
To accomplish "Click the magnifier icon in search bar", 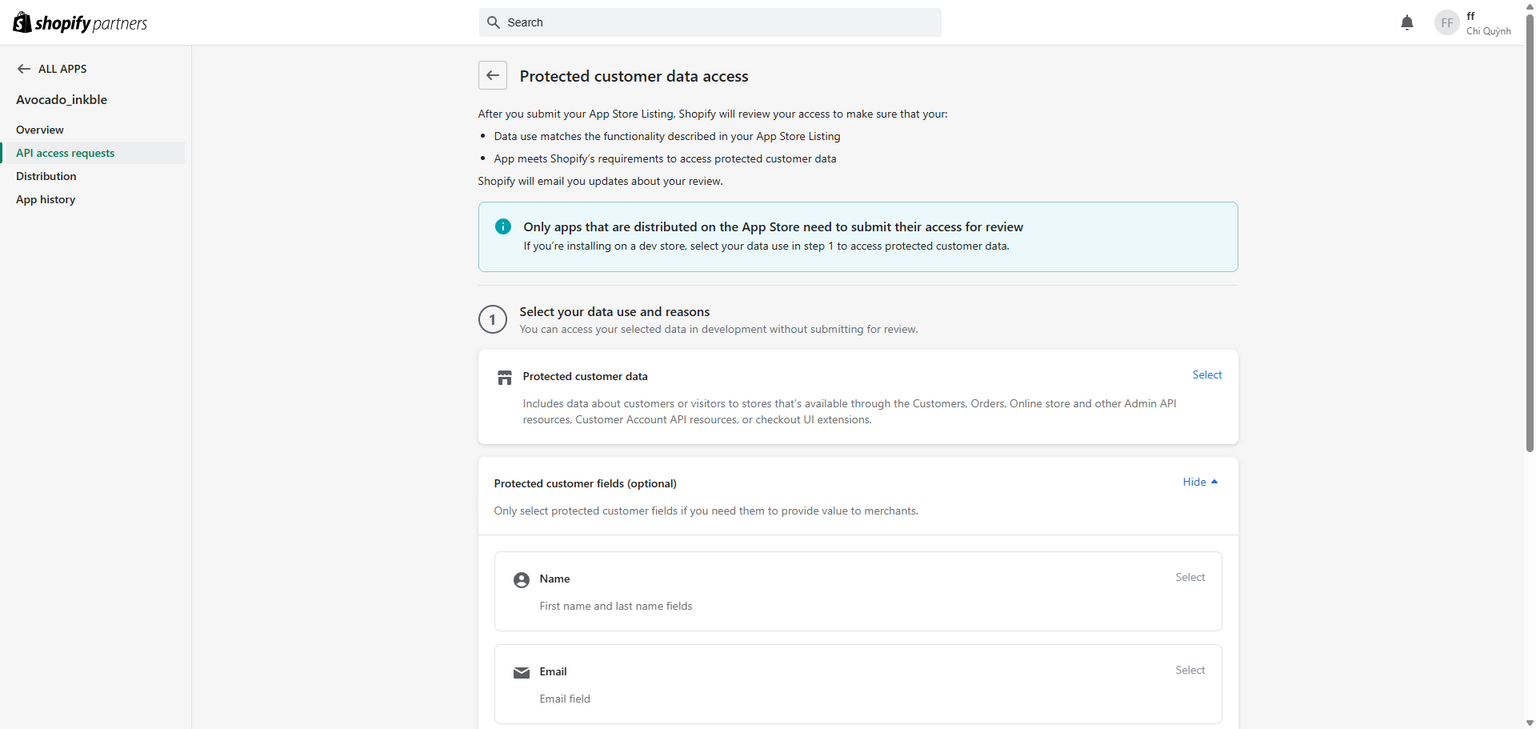I will tap(493, 22).
